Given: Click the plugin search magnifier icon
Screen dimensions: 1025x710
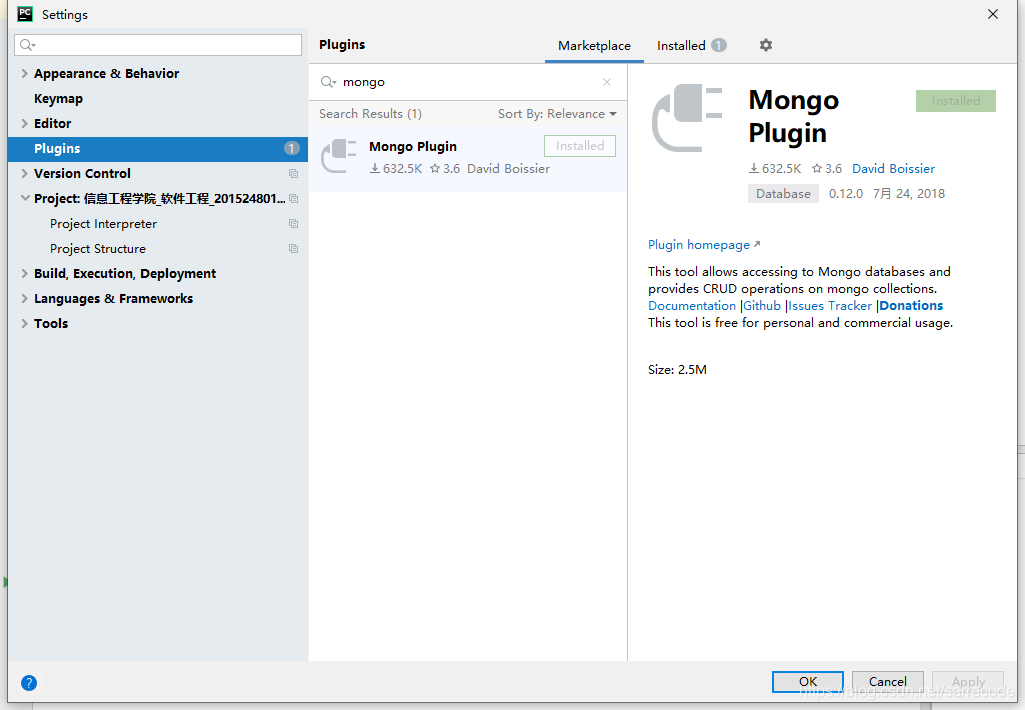Looking at the screenshot, I should (x=328, y=82).
